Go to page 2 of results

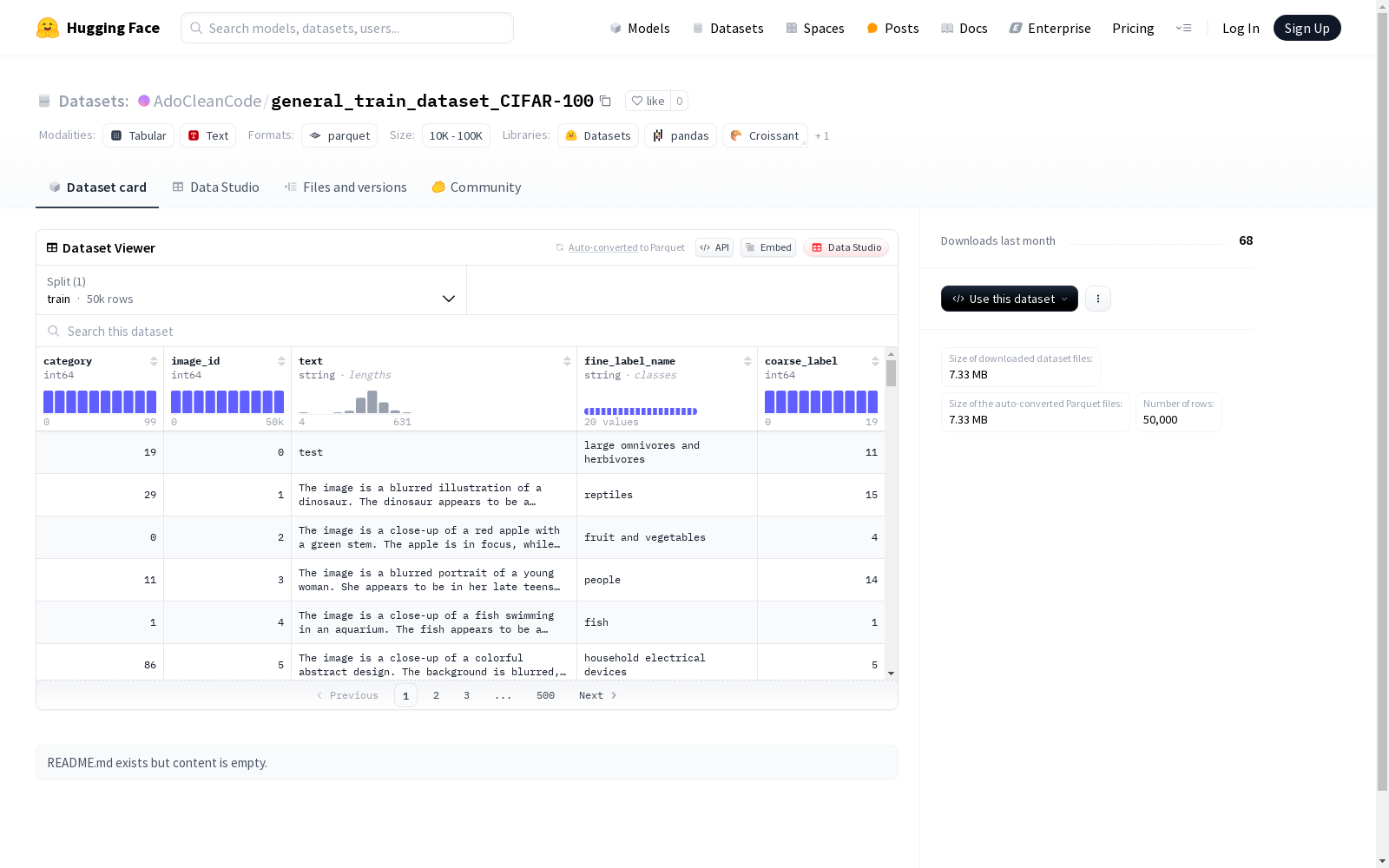click(436, 695)
